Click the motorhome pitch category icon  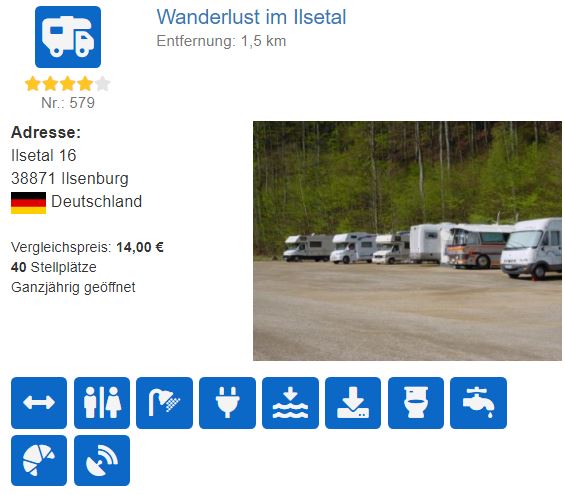68,37
